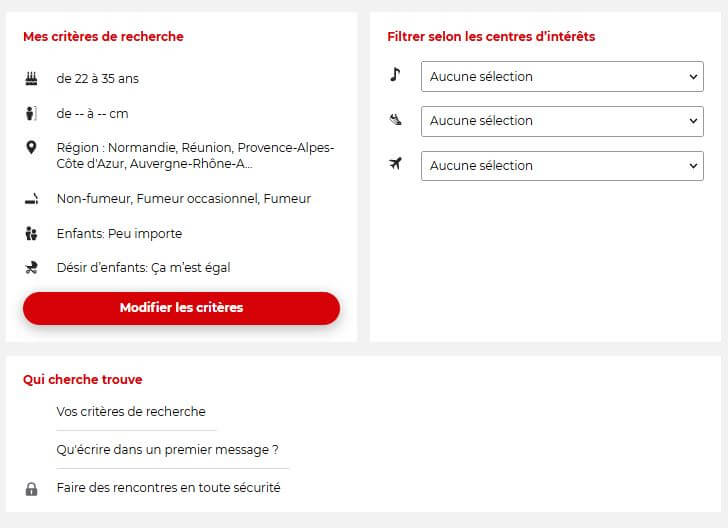Click the location pin region icon
The height and width of the screenshot is (528, 728).
pos(31,148)
